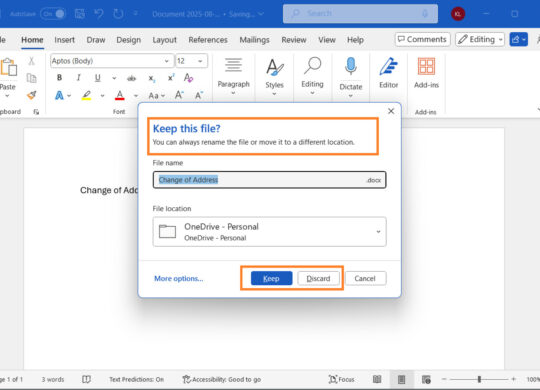Click the Cut scissors icon

[31, 61]
